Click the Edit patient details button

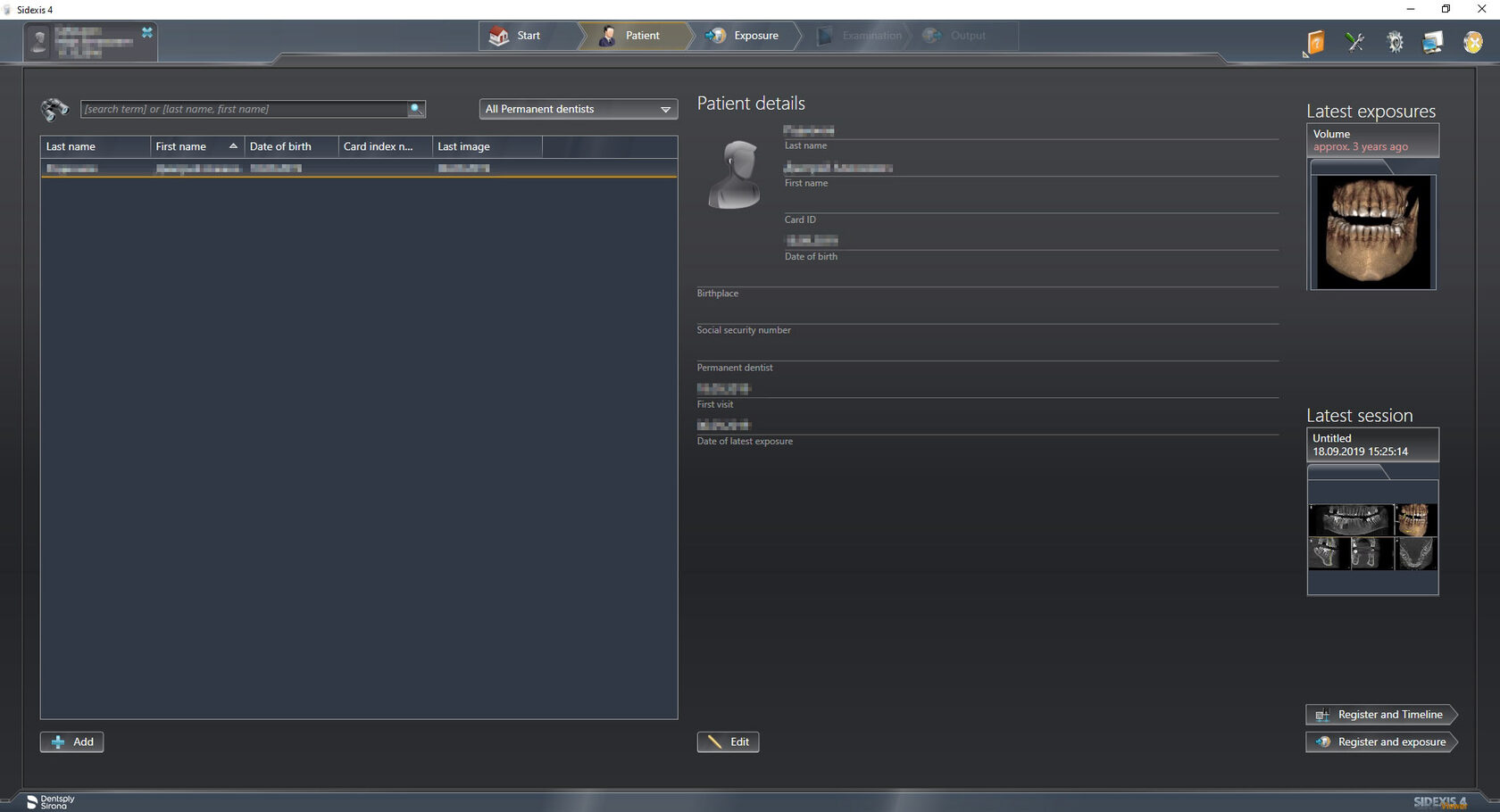point(728,742)
